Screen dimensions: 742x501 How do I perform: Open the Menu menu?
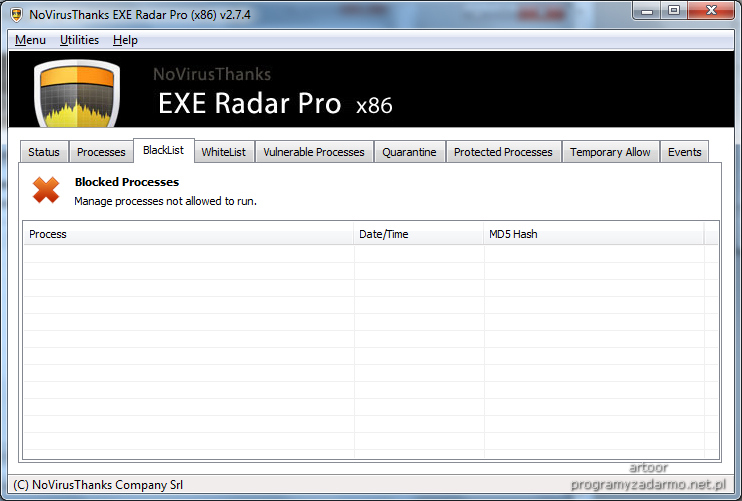tap(30, 40)
